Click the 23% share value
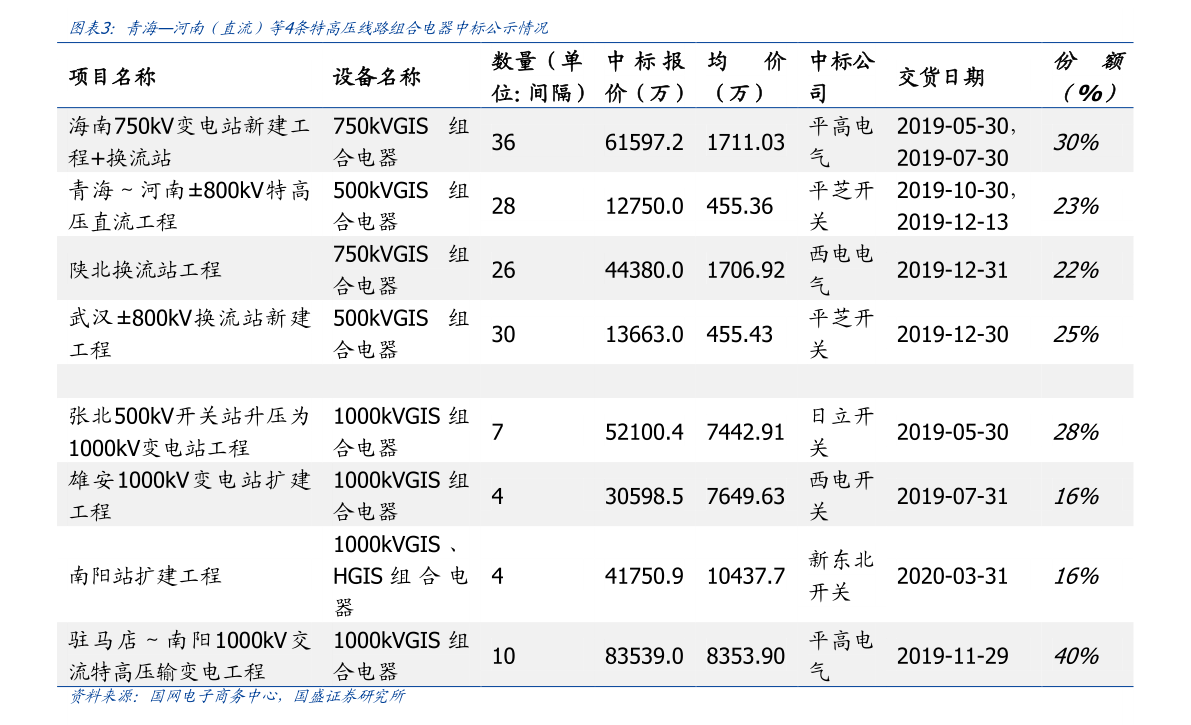This screenshot has width=1191, height=725. point(1076,206)
